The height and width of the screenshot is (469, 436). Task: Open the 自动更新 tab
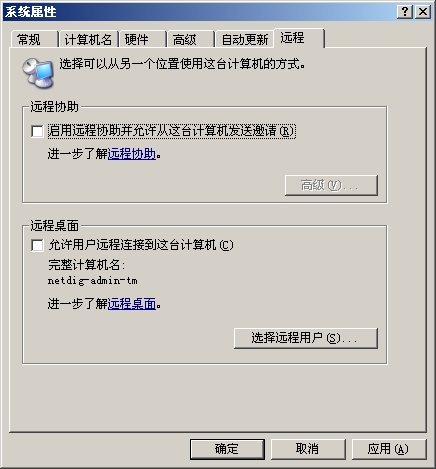click(245, 39)
